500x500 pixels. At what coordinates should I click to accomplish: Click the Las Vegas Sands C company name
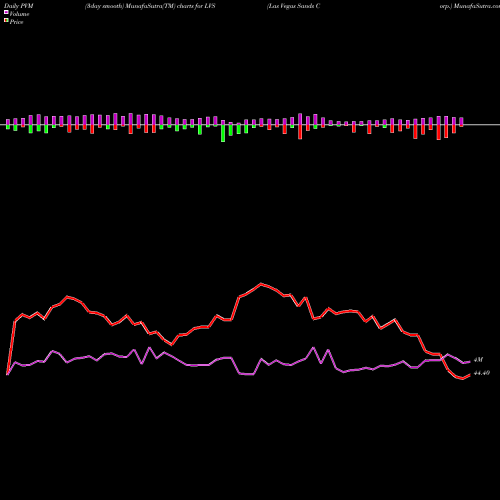click(293, 6)
